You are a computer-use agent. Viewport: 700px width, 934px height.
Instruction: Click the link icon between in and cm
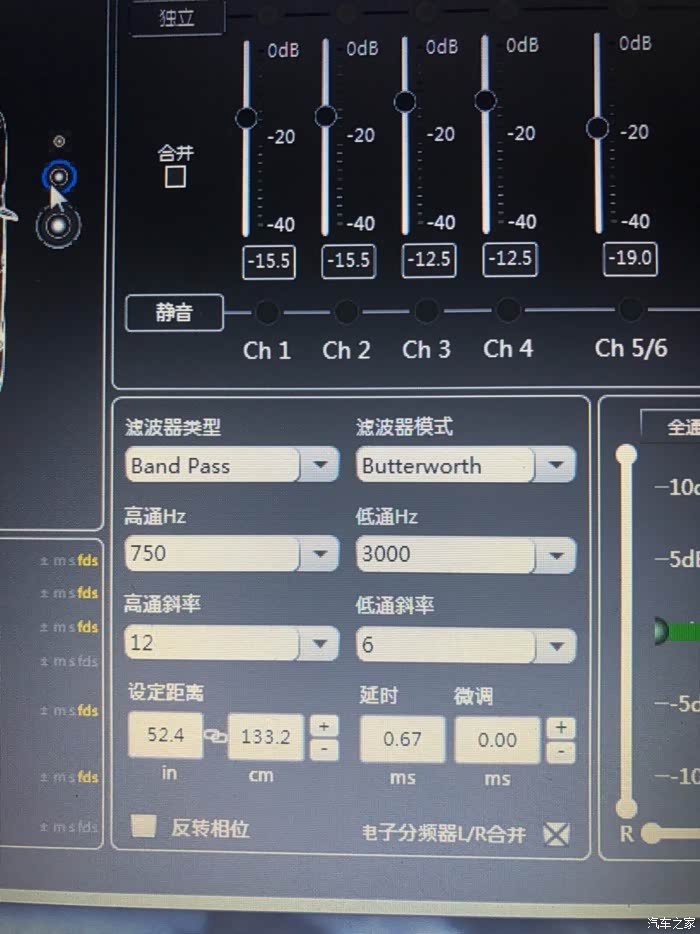pos(215,736)
